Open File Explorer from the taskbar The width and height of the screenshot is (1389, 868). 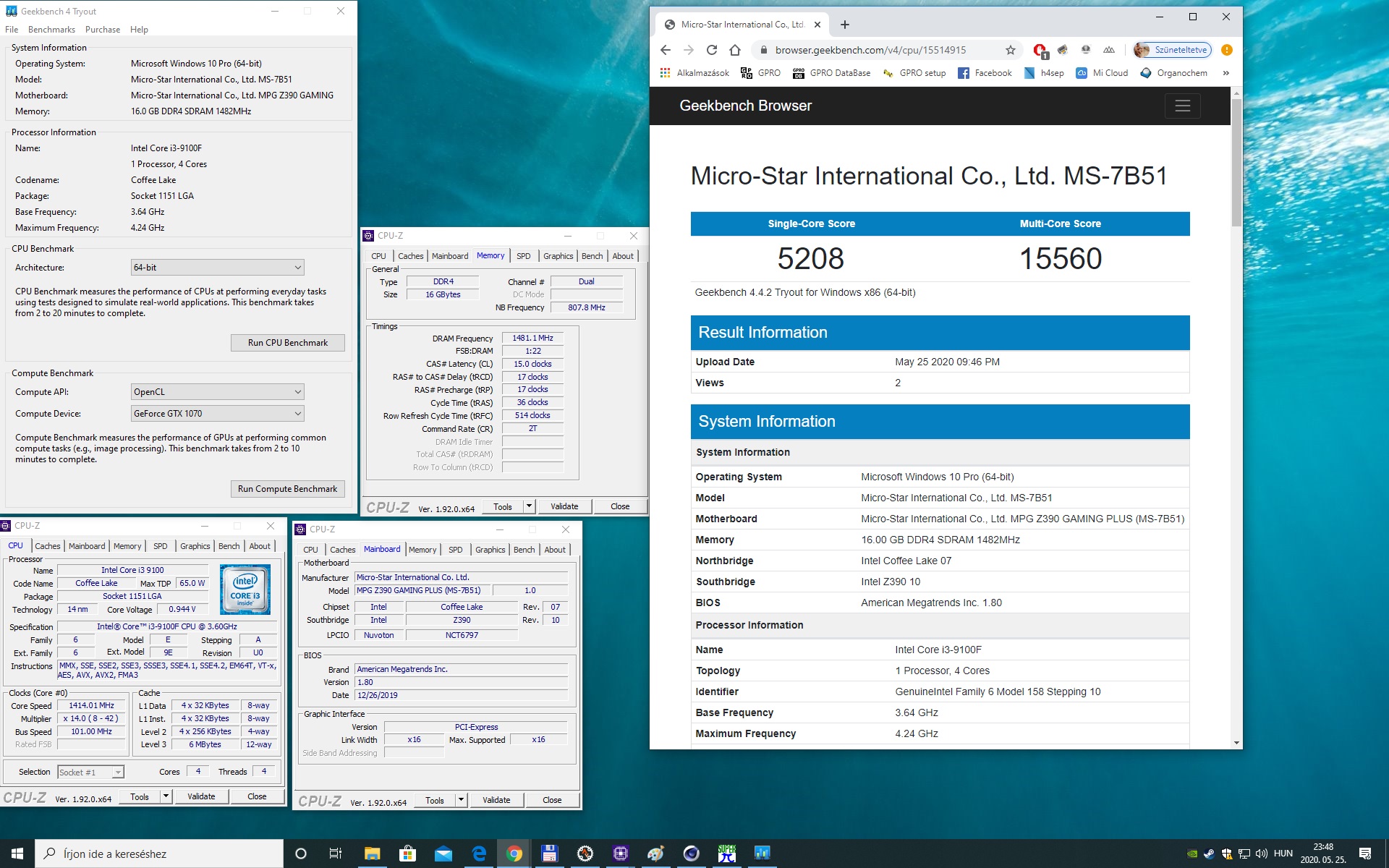pos(372,854)
